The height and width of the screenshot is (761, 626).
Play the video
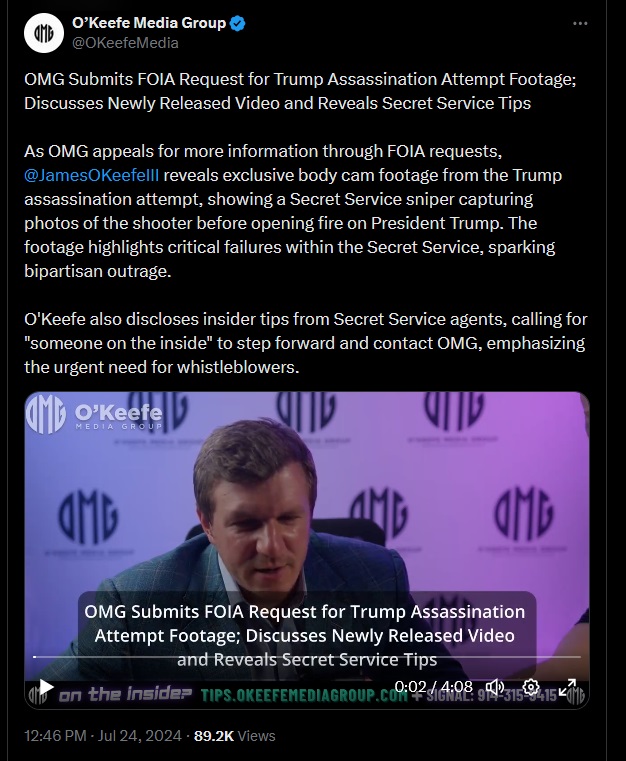(46, 687)
